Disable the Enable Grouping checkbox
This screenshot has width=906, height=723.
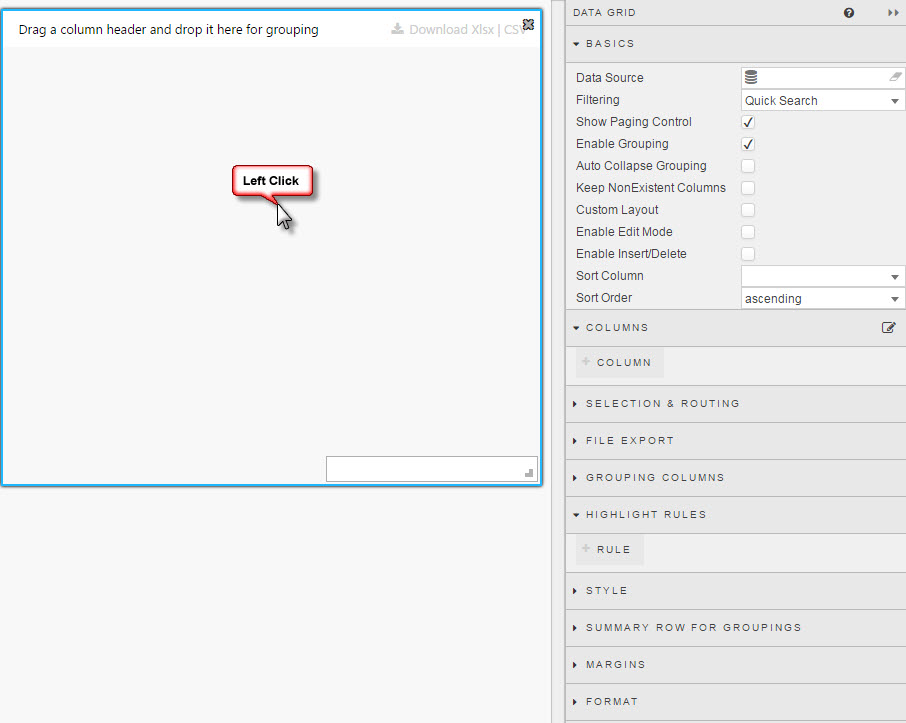click(x=745, y=143)
